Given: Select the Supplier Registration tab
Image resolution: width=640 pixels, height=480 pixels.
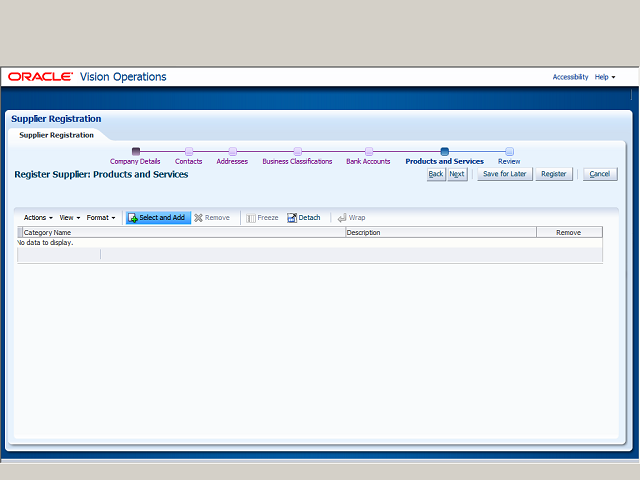Looking at the screenshot, I should point(56,135).
